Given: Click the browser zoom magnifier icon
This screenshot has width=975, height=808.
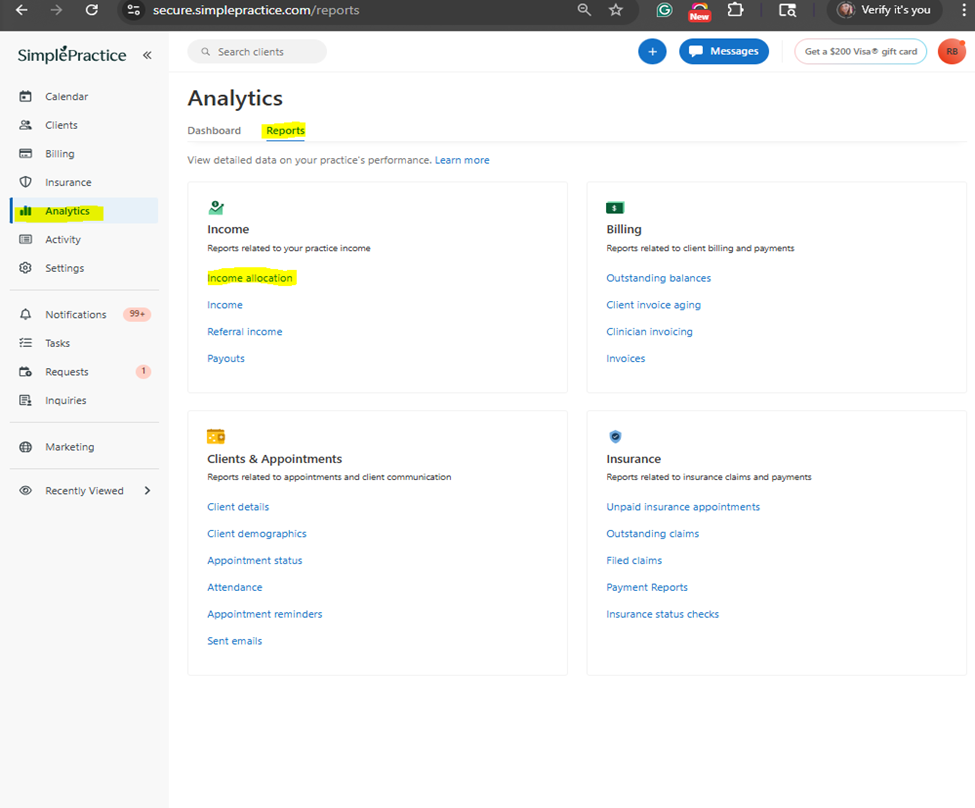Looking at the screenshot, I should click(584, 10).
